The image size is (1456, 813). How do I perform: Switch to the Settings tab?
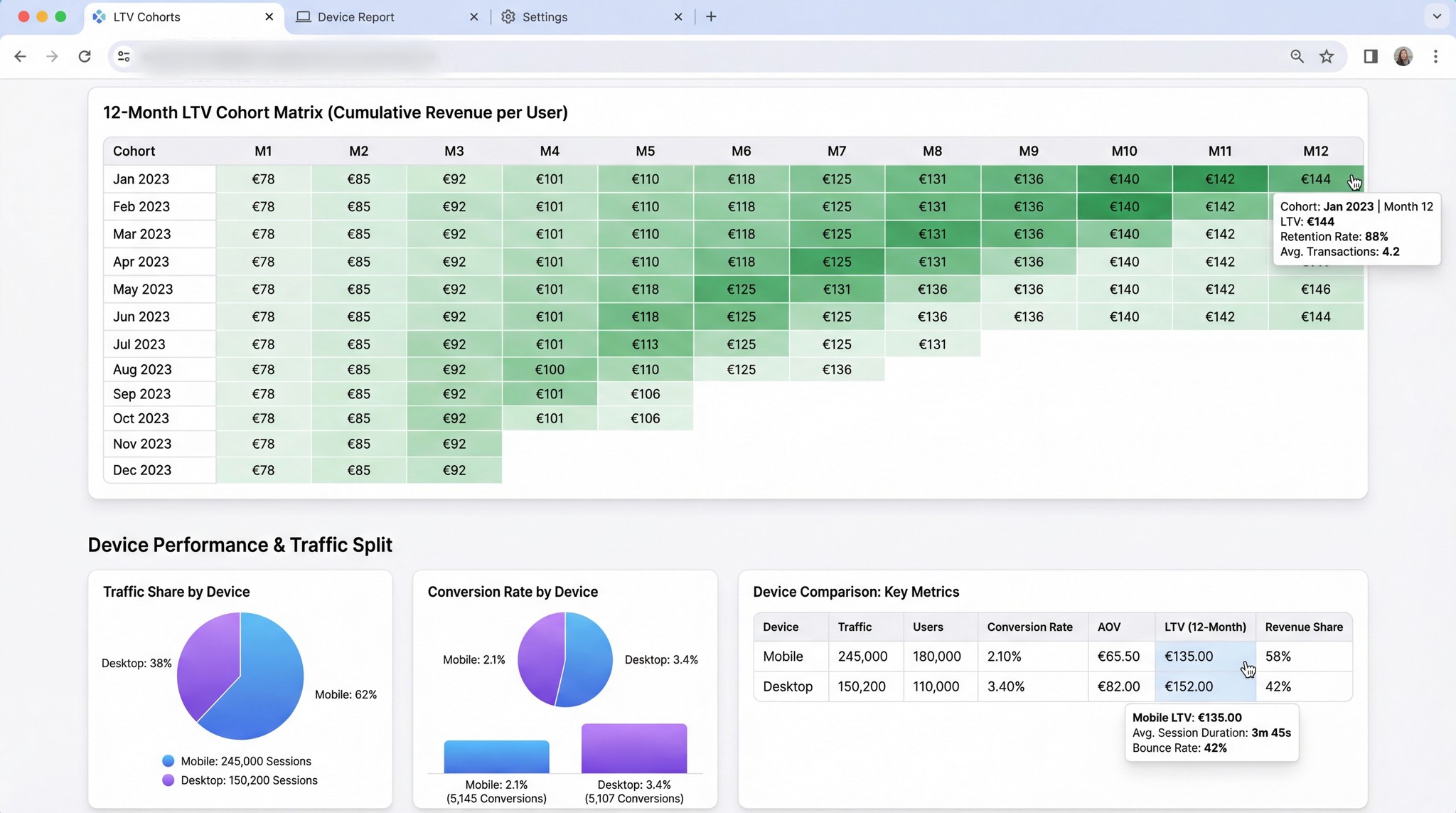(x=545, y=17)
